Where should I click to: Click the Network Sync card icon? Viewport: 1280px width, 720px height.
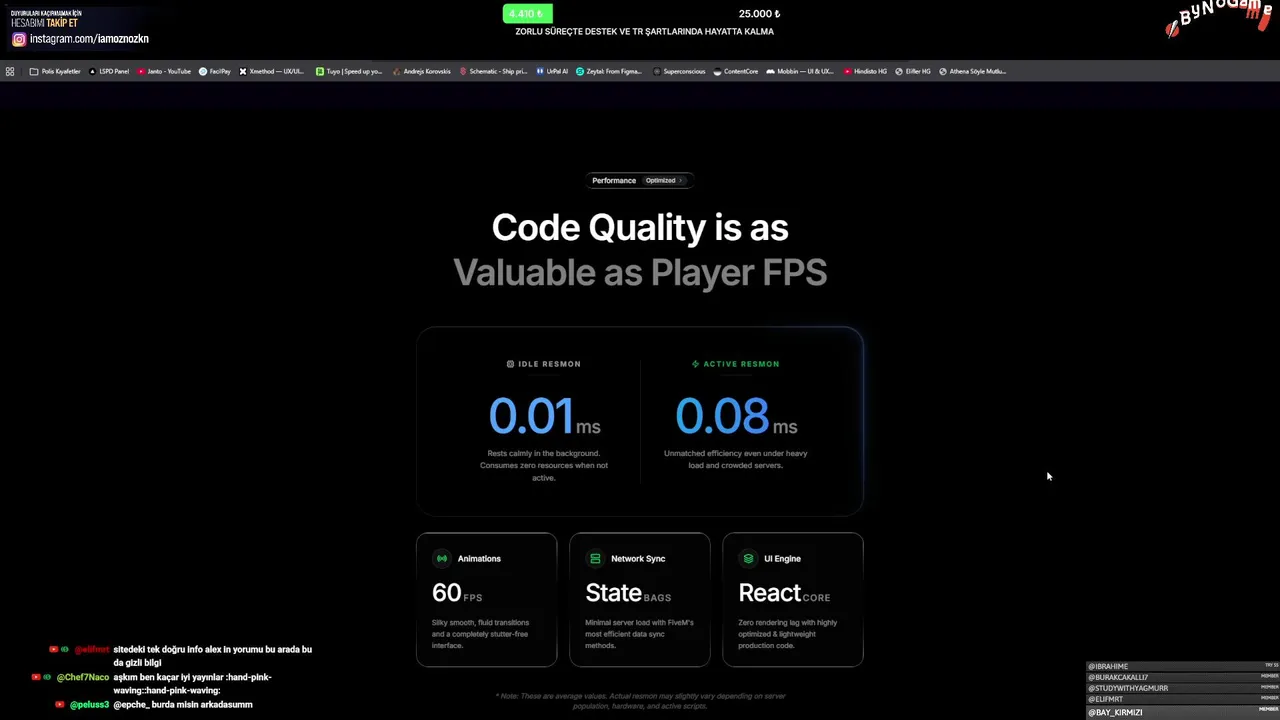pyautogui.click(x=595, y=558)
